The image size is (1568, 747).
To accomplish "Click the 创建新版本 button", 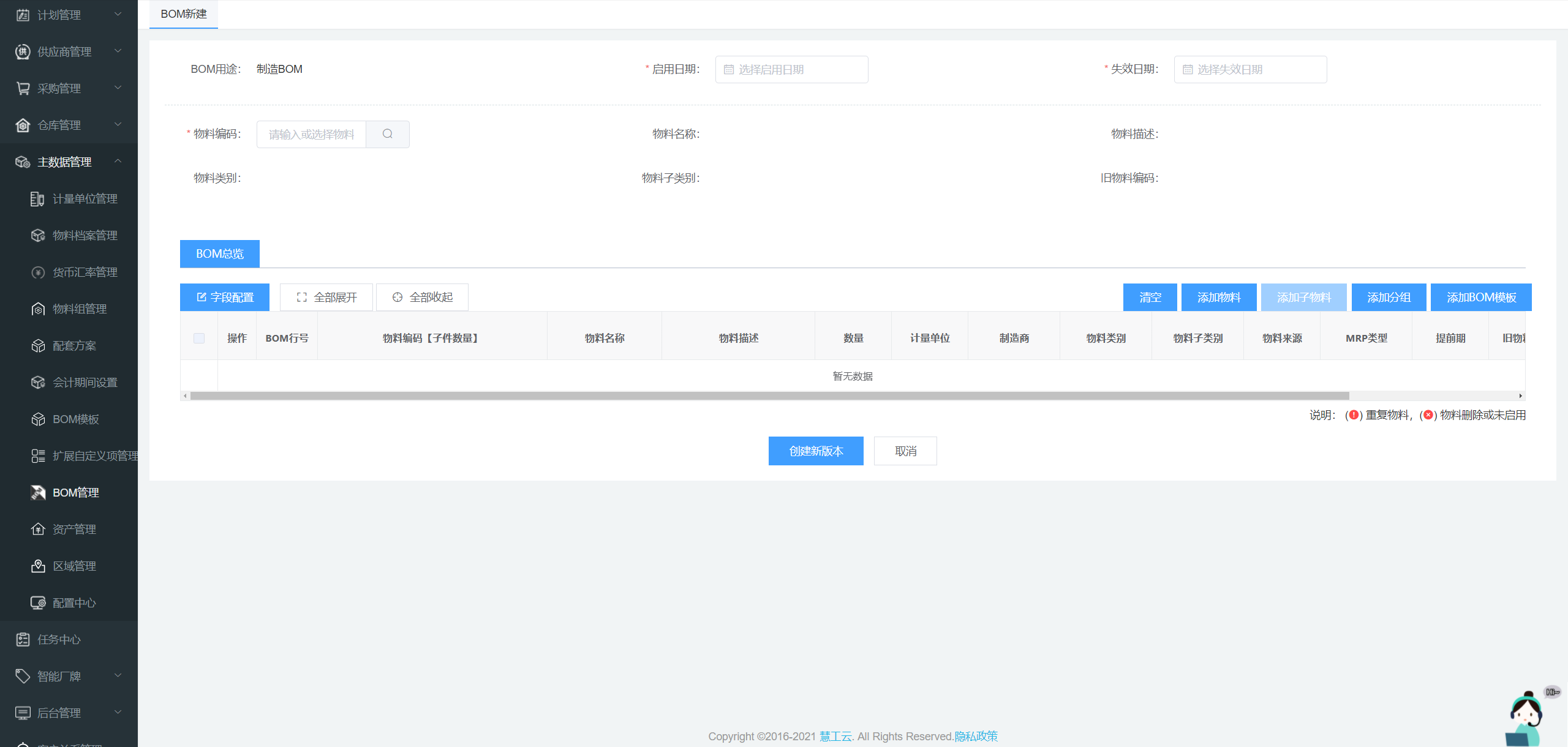I will [x=815, y=451].
